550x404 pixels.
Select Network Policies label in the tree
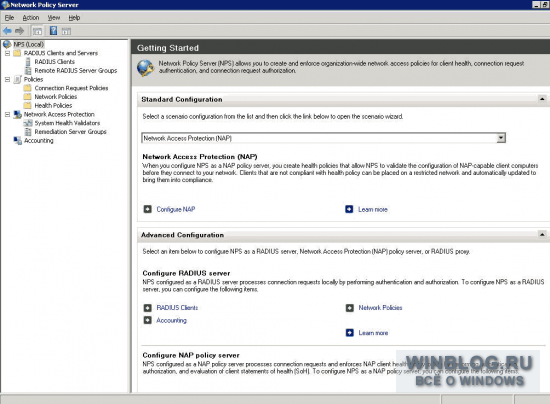[56, 97]
